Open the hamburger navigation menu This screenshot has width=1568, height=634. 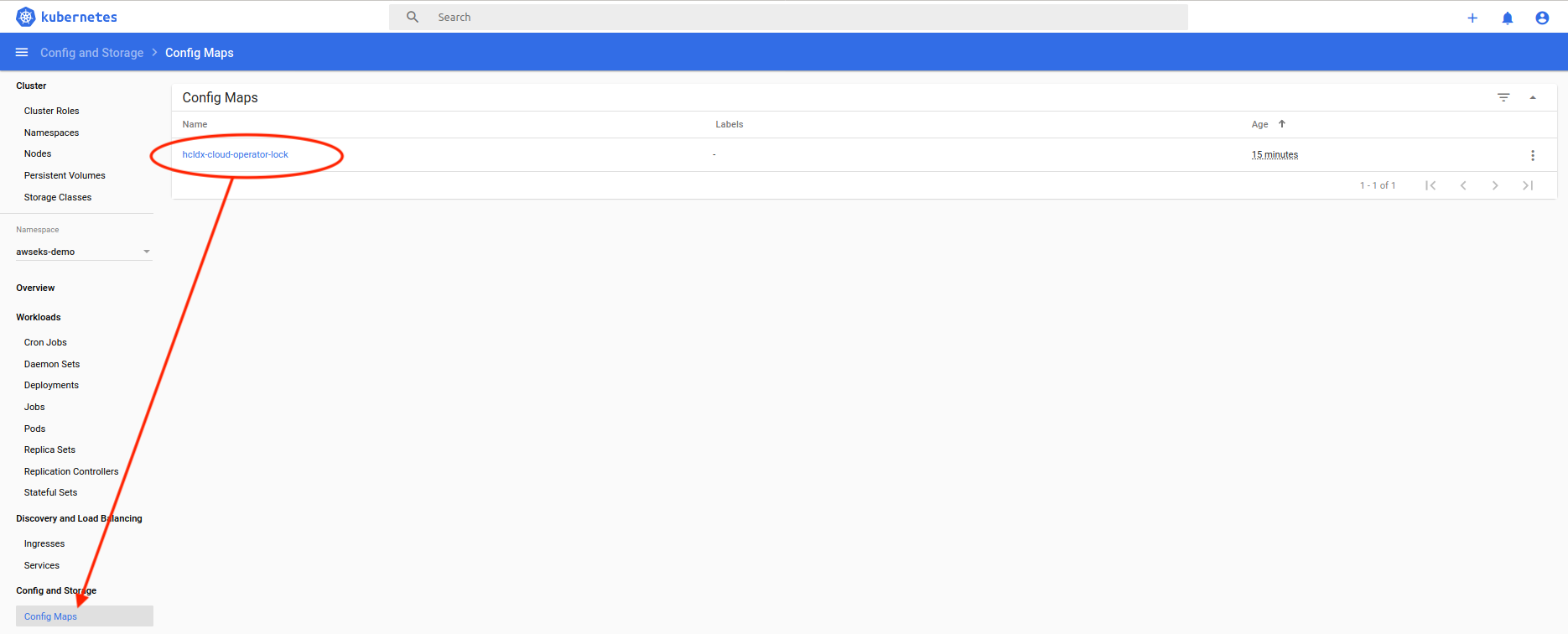pos(22,53)
